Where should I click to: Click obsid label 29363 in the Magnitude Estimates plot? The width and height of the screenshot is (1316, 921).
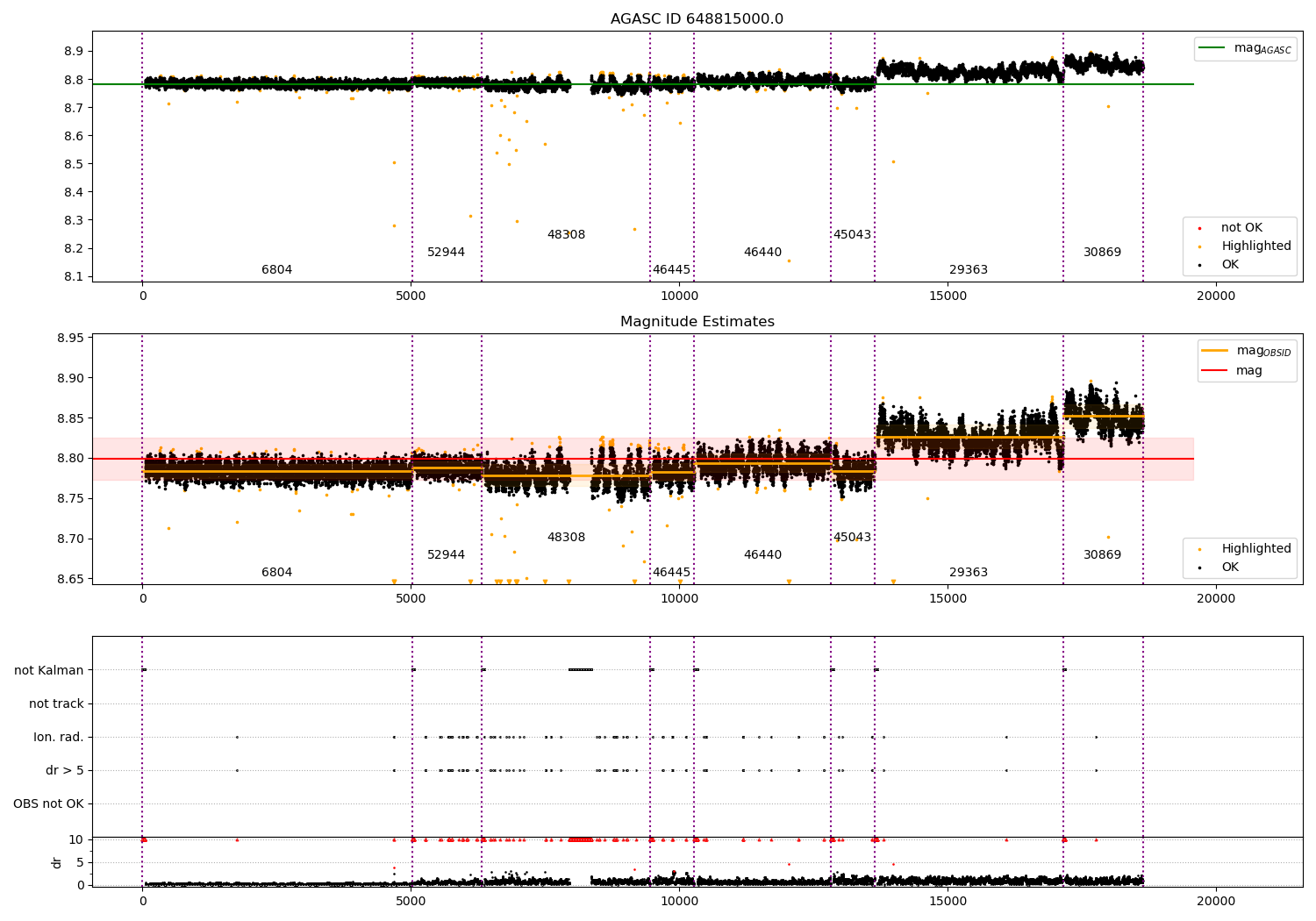969,573
